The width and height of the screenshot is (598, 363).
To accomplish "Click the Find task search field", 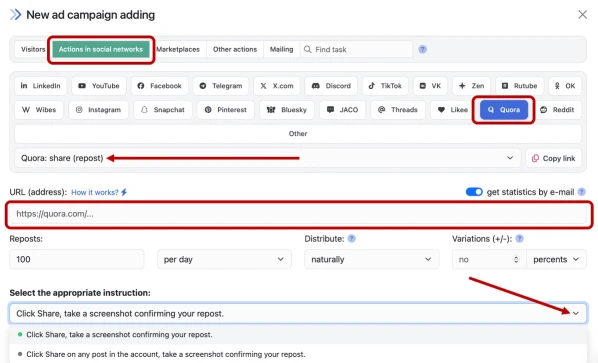I will pos(357,49).
